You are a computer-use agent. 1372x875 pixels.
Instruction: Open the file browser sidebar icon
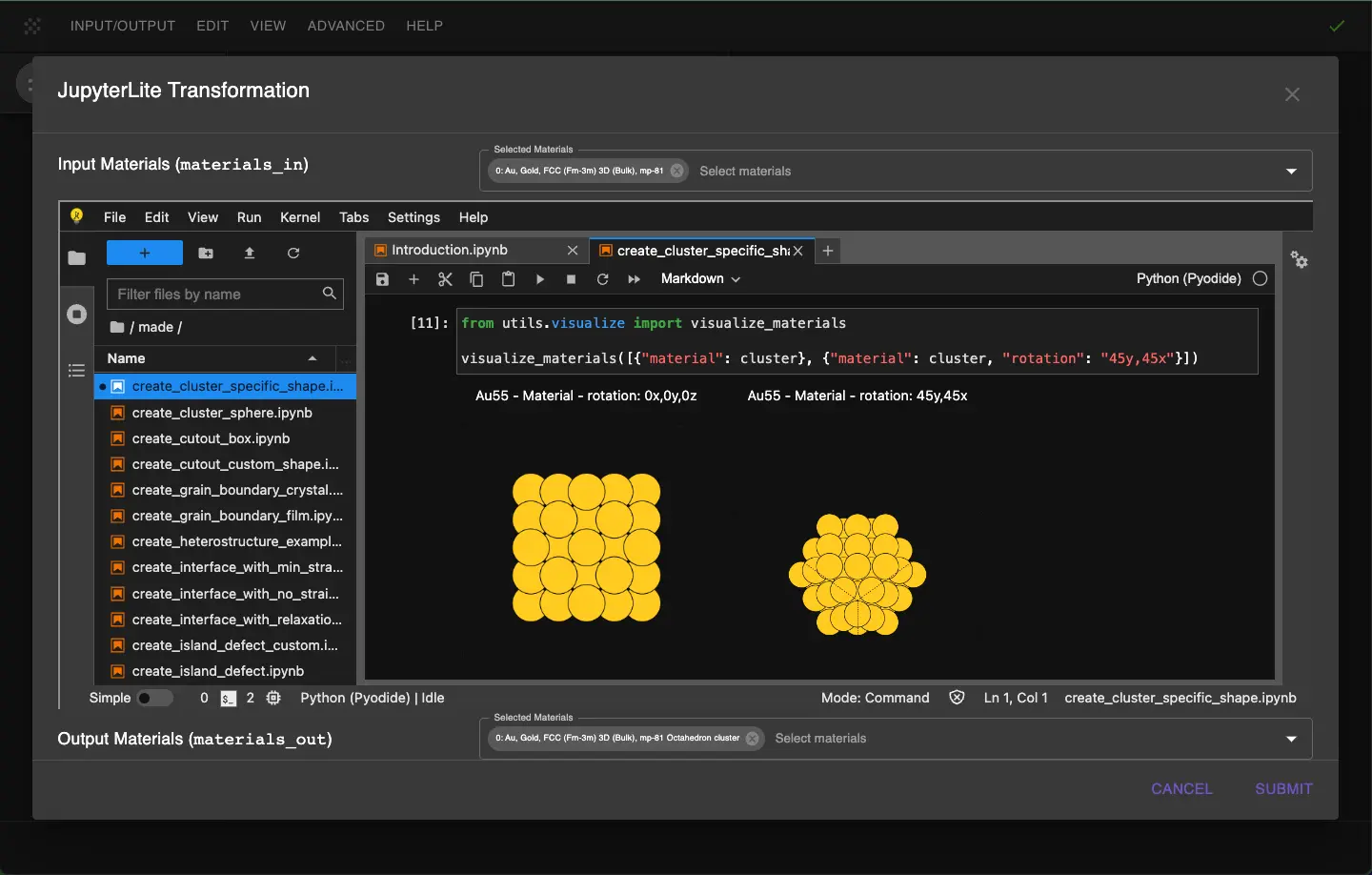(x=76, y=257)
